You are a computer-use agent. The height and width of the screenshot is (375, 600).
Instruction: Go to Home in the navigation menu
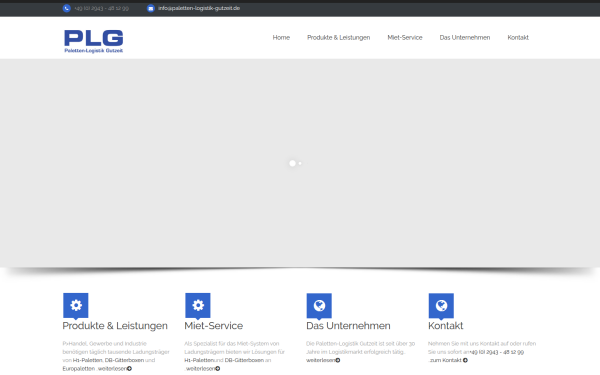[x=281, y=38]
